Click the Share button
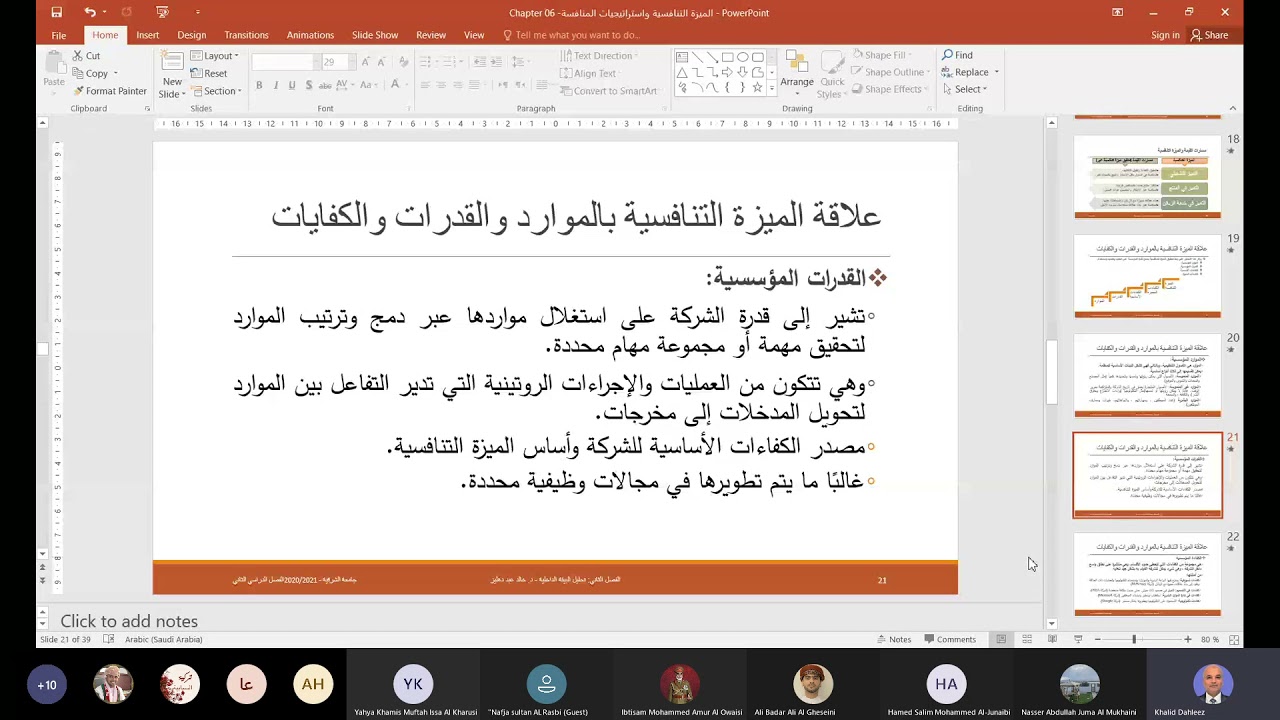1280x720 pixels. (1209, 35)
